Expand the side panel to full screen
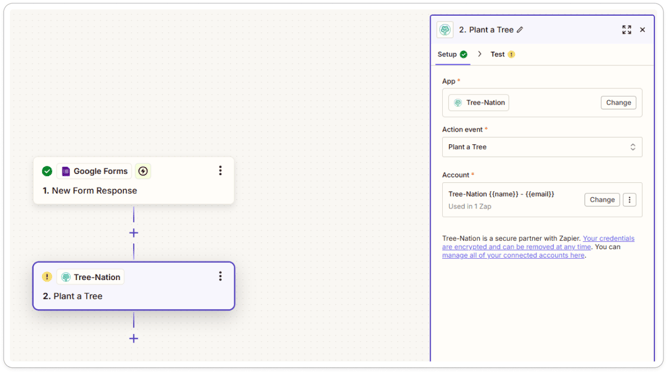 626,29
